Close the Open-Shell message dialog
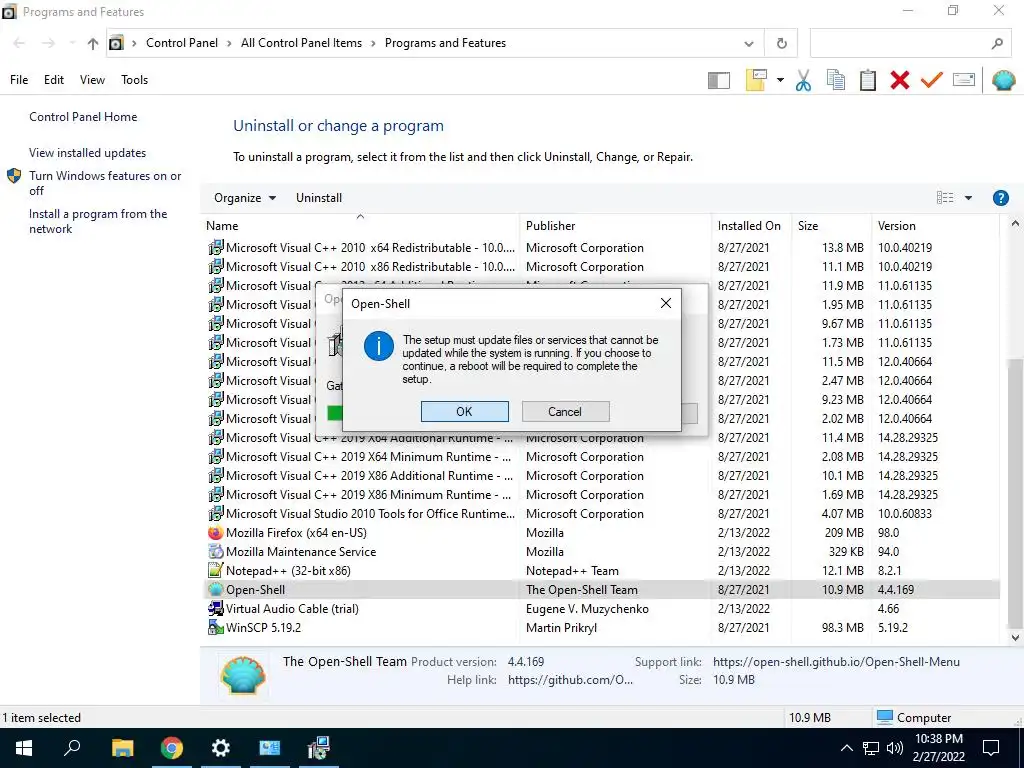Image resolution: width=1024 pixels, height=768 pixels. [665, 303]
